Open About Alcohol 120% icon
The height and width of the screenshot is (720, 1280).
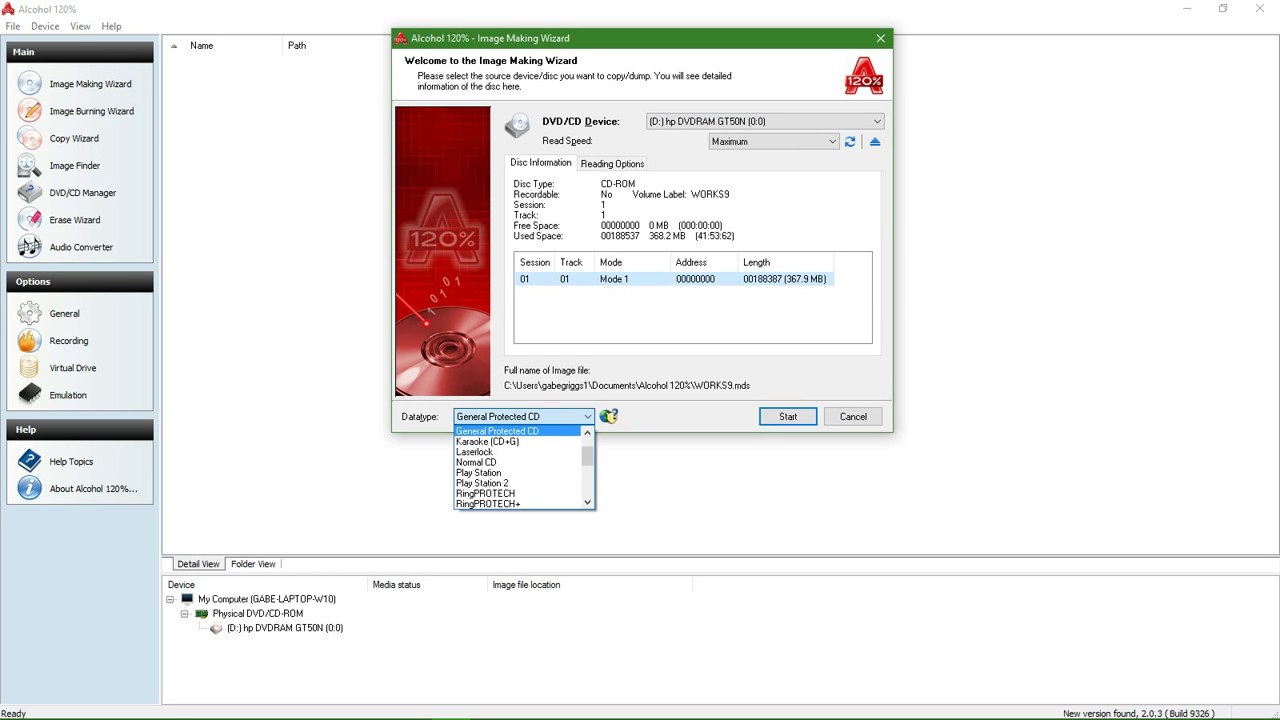30,488
